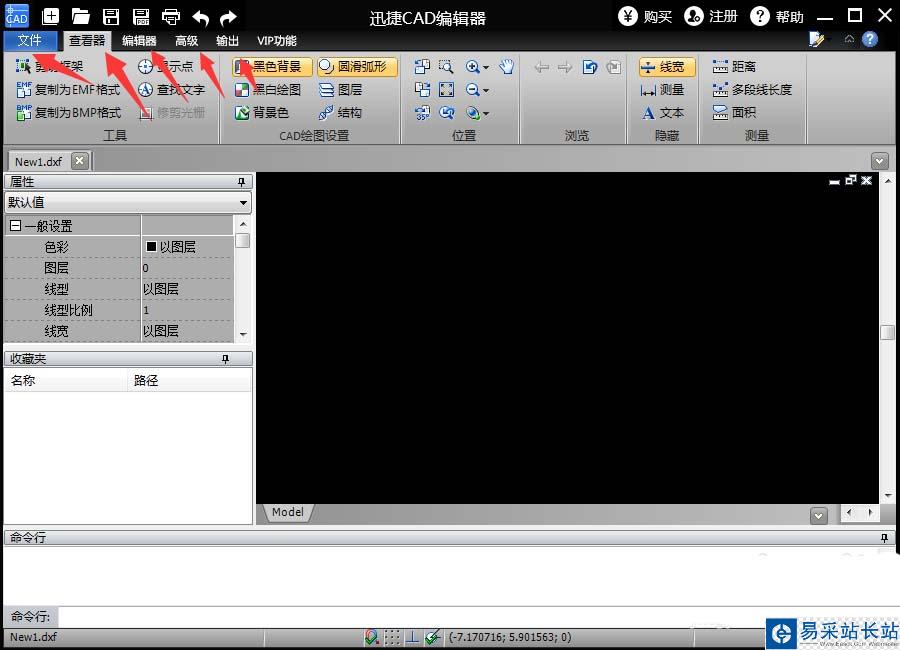Image resolution: width=900 pixels, height=650 pixels.
Task: Open the layout dropdown beside Model tab
Action: point(819,516)
